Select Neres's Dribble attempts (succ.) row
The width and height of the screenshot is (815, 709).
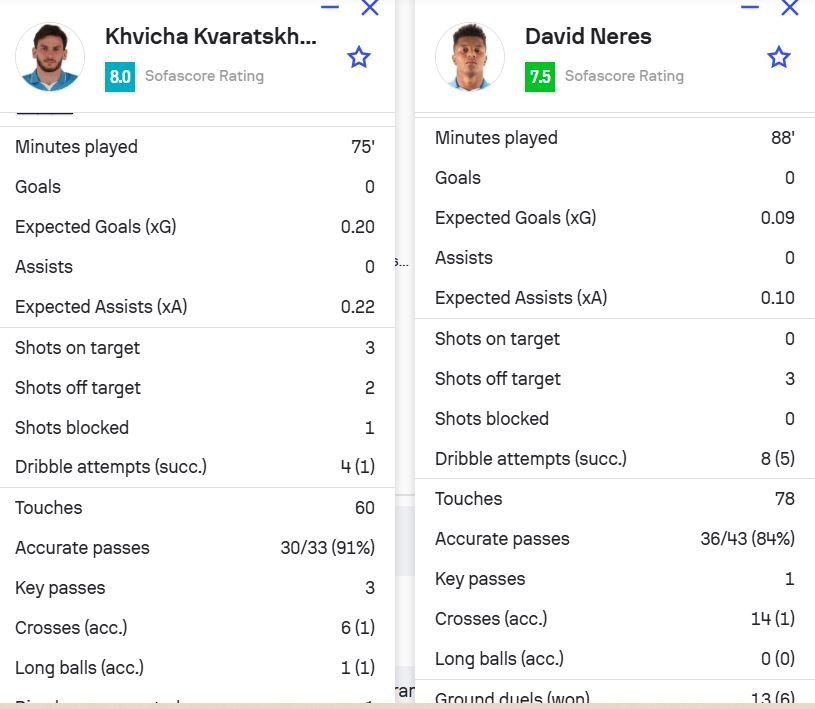pyautogui.click(x=614, y=459)
